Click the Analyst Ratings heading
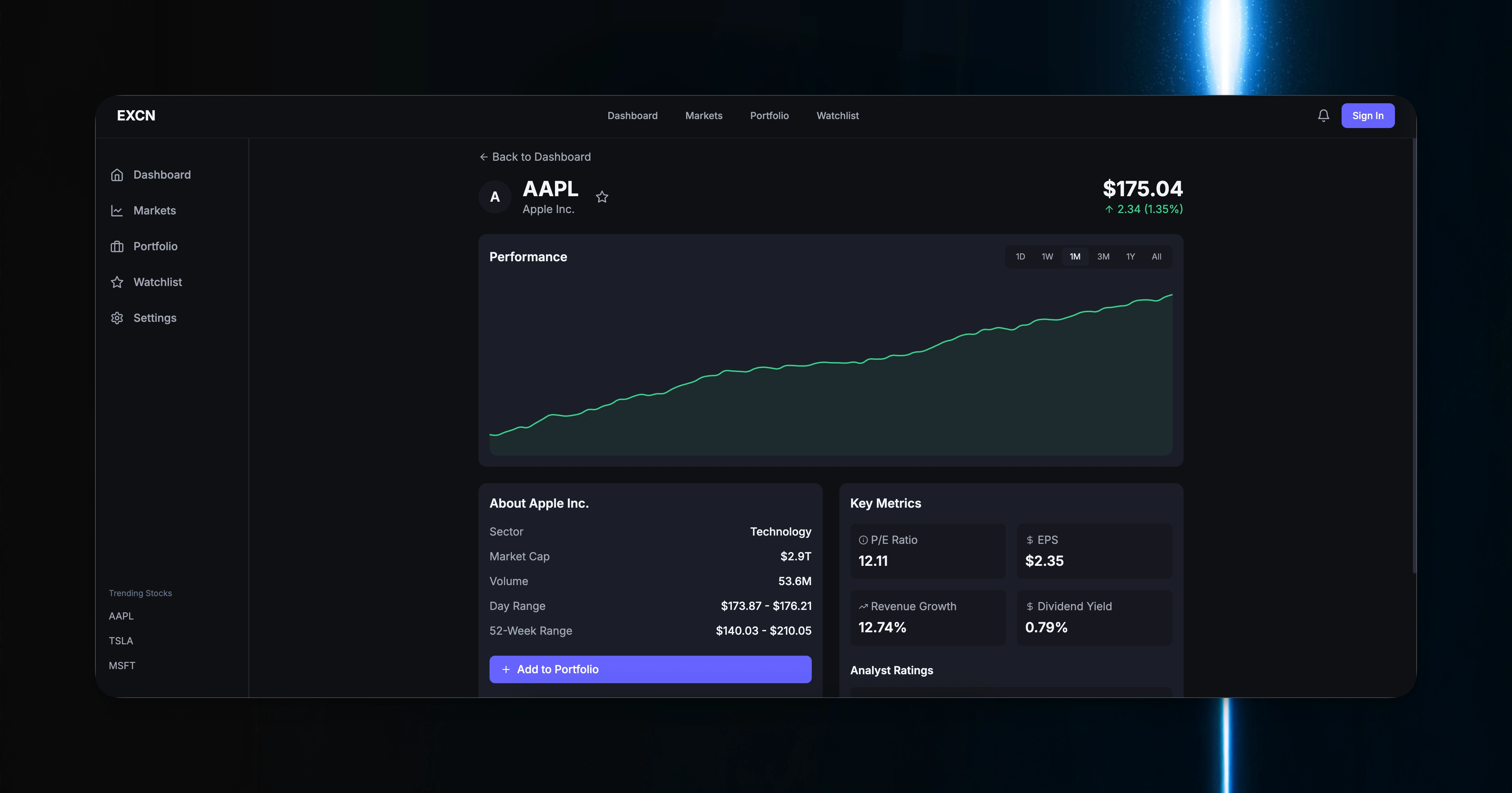The image size is (1512, 793). pos(892,670)
